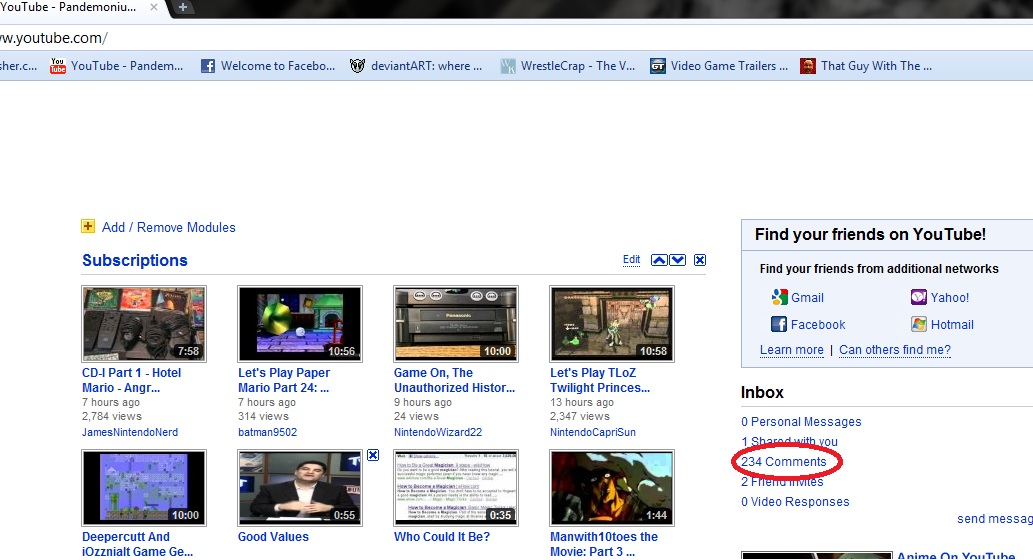Open Add / Remove Modules link
Image resolution: width=1033 pixels, height=560 pixels.
[x=169, y=227]
